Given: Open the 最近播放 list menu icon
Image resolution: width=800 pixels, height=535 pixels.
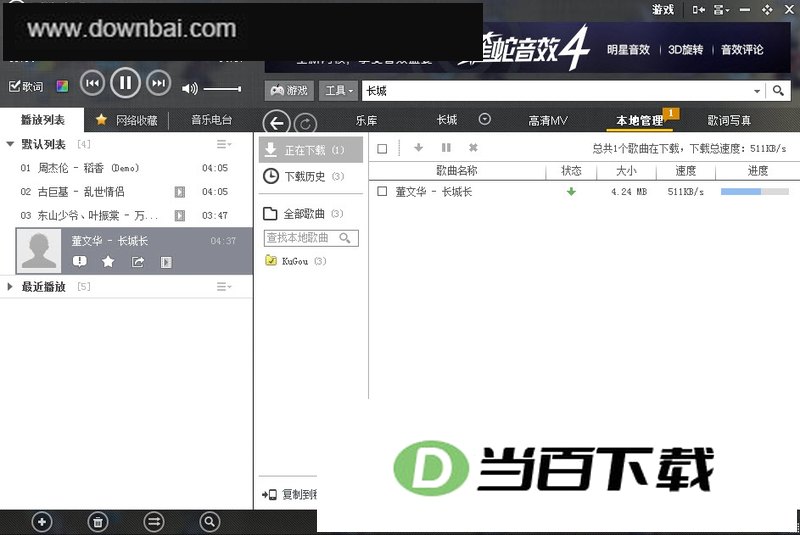Looking at the screenshot, I should coord(223,287).
